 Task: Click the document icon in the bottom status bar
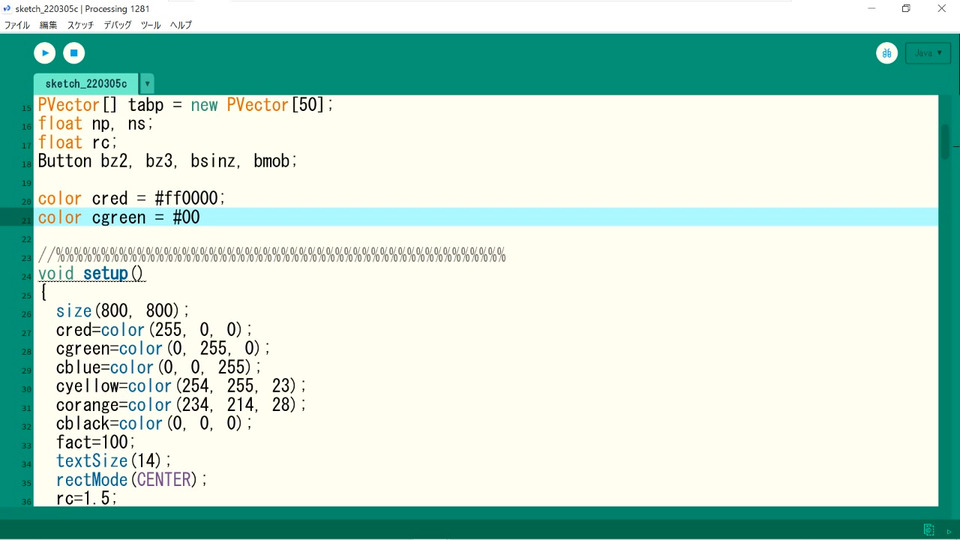point(929,530)
